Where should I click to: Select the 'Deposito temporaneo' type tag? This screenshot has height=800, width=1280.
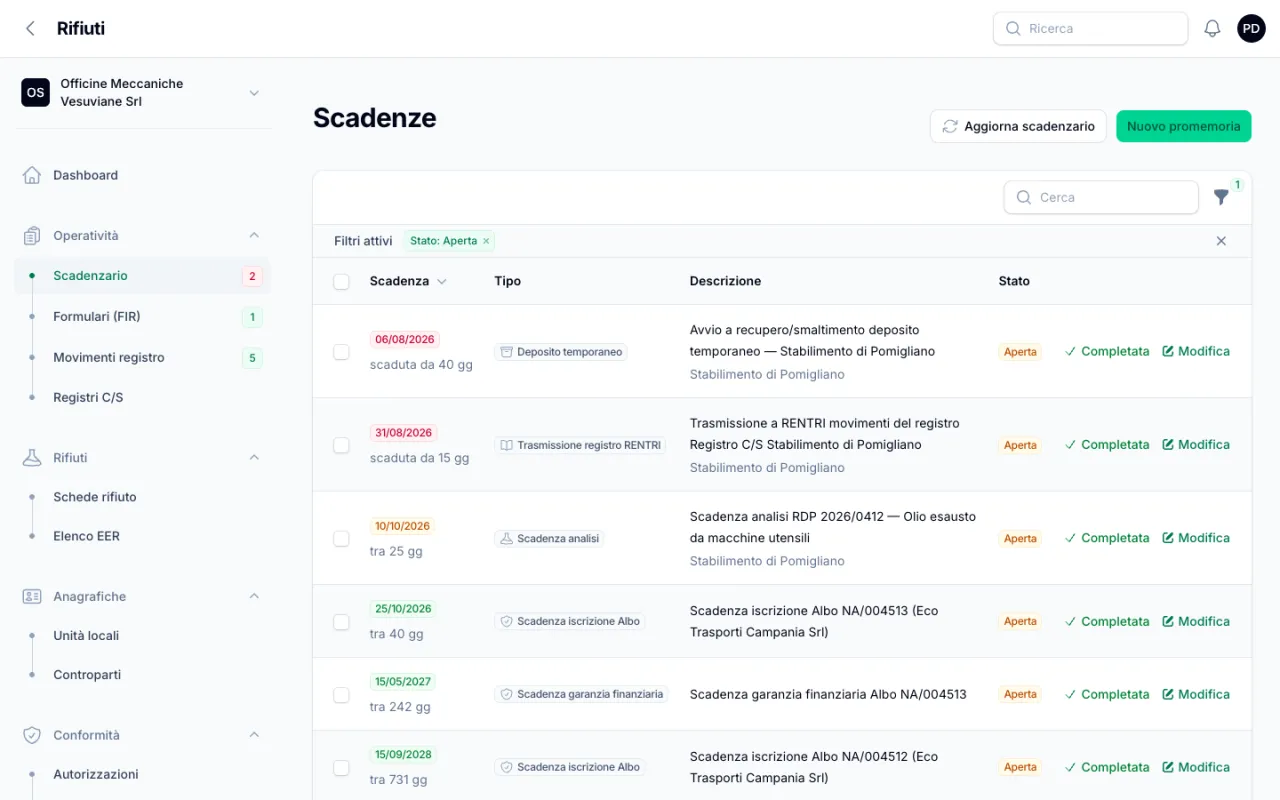pos(561,352)
